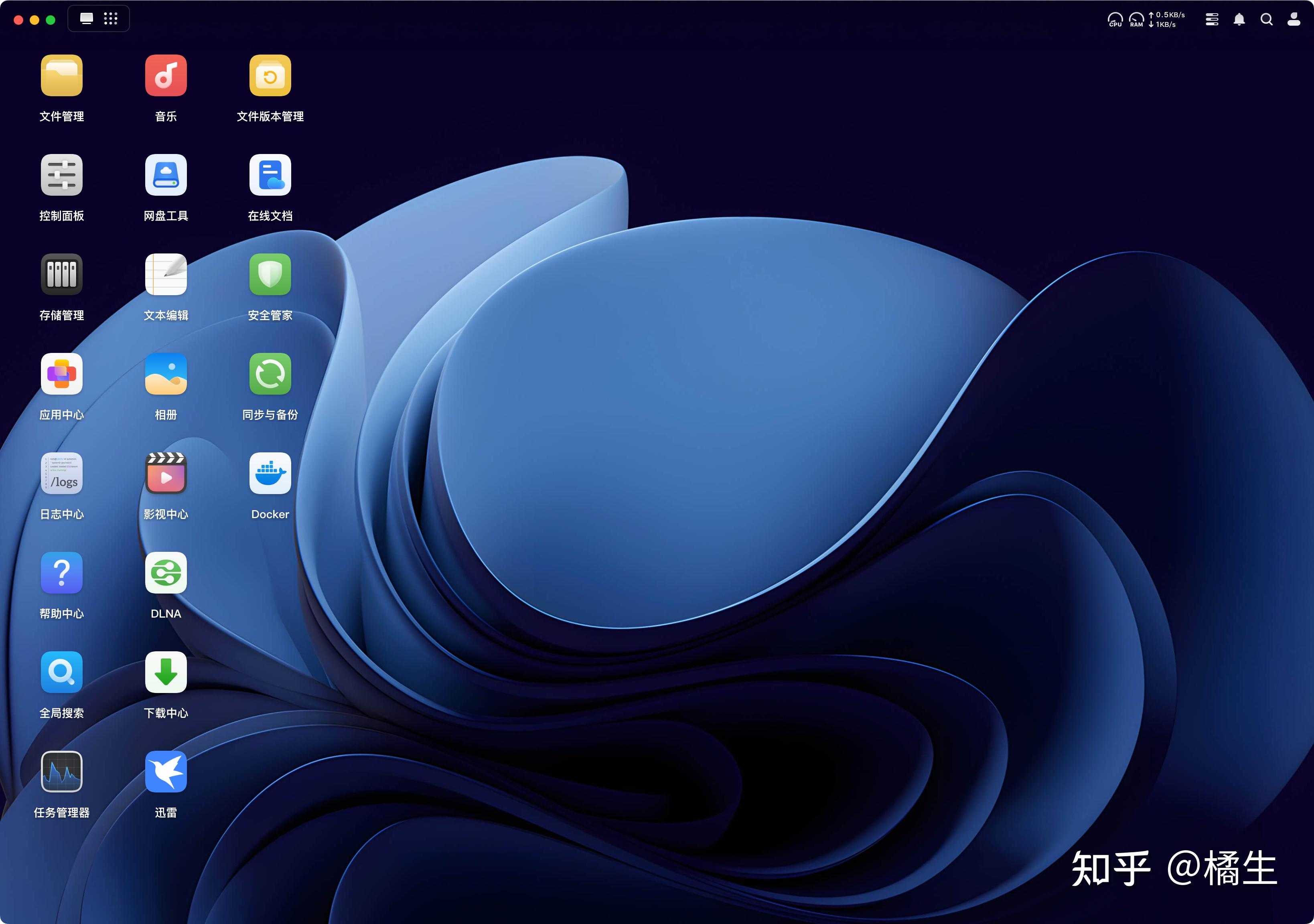1314x924 pixels.
Task: Click the search magnifier in top bar
Action: tap(1267, 20)
